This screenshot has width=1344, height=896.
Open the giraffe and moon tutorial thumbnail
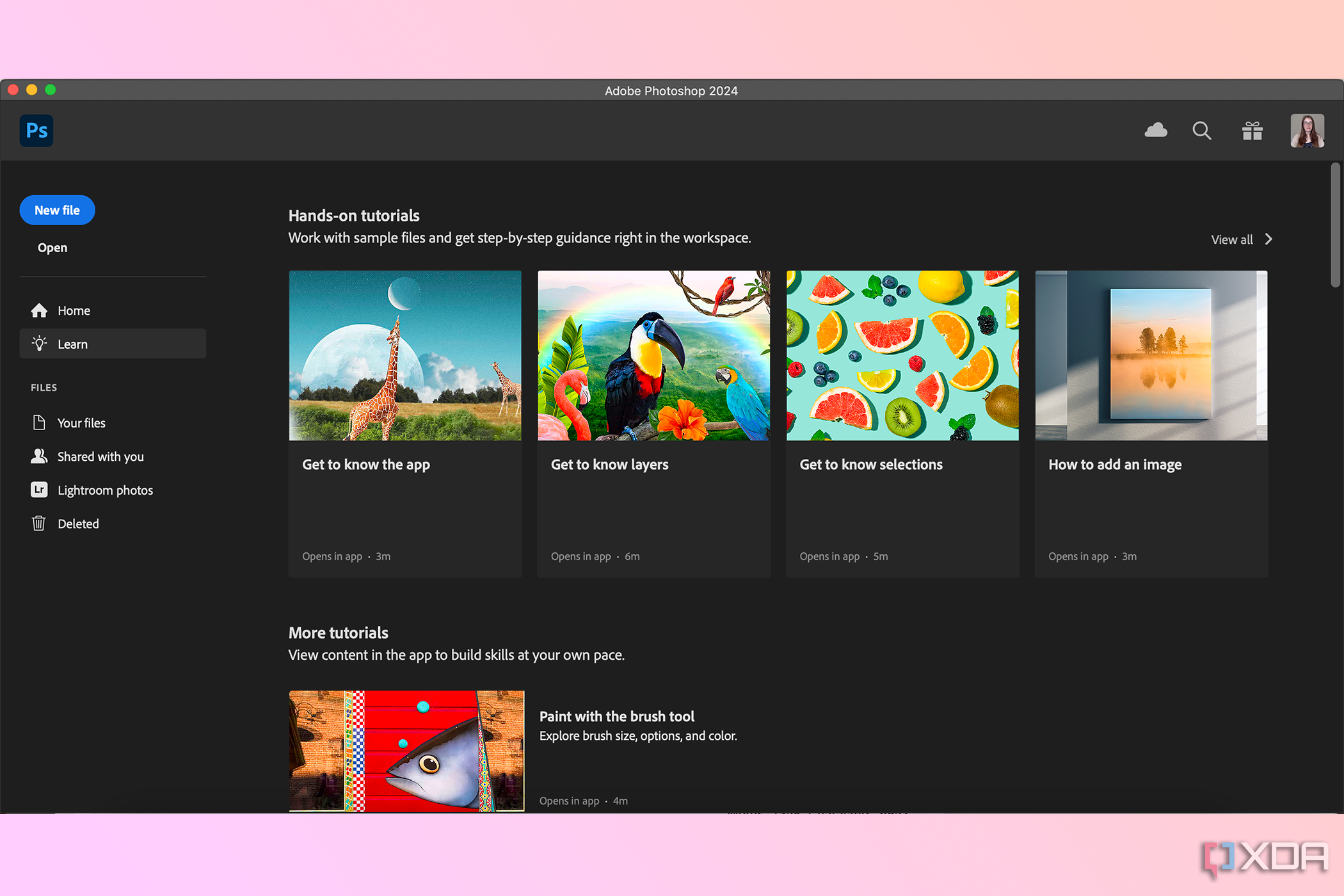[x=405, y=355]
